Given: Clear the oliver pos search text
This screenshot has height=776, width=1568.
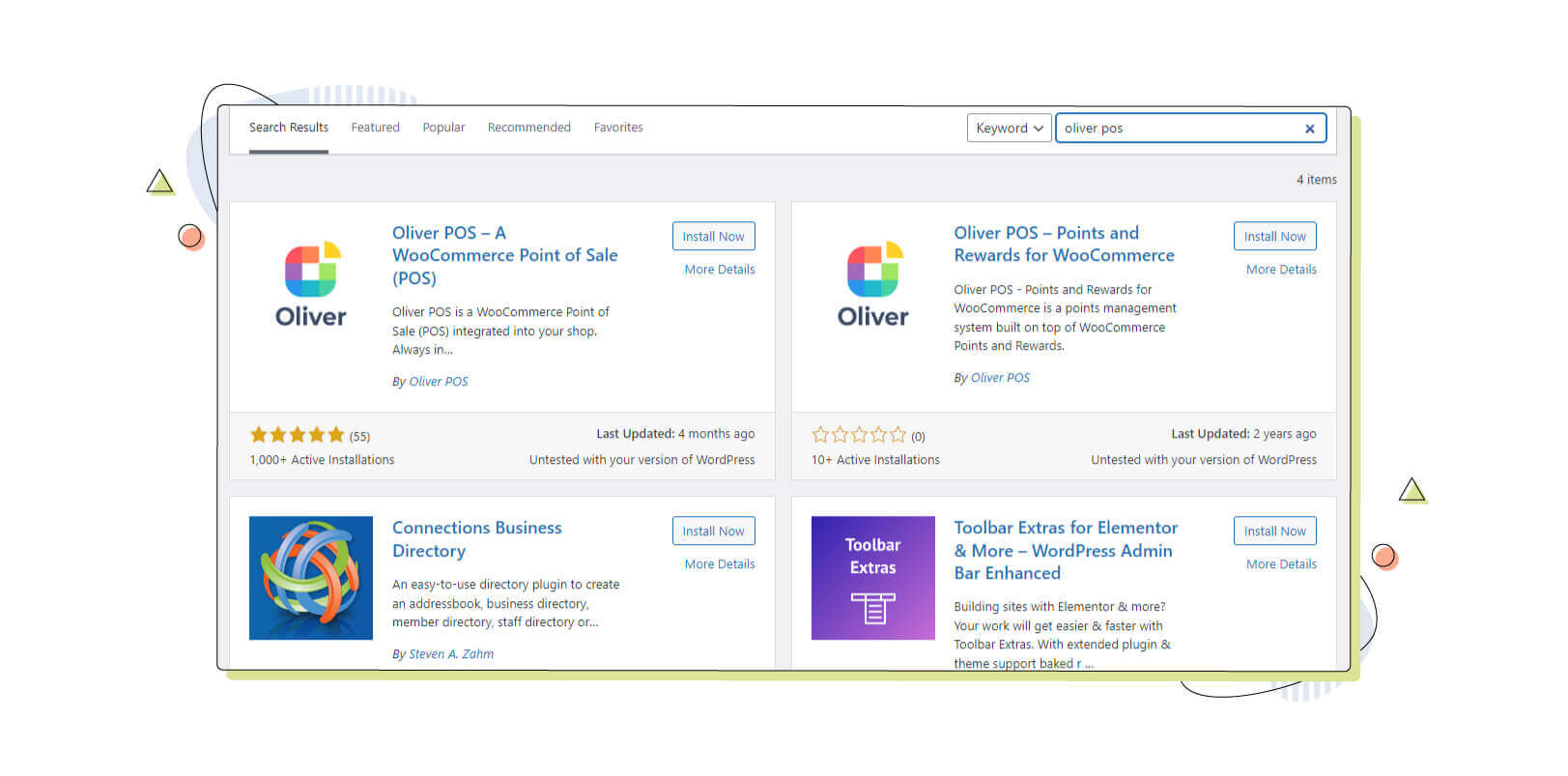Looking at the screenshot, I should click(x=1309, y=129).
